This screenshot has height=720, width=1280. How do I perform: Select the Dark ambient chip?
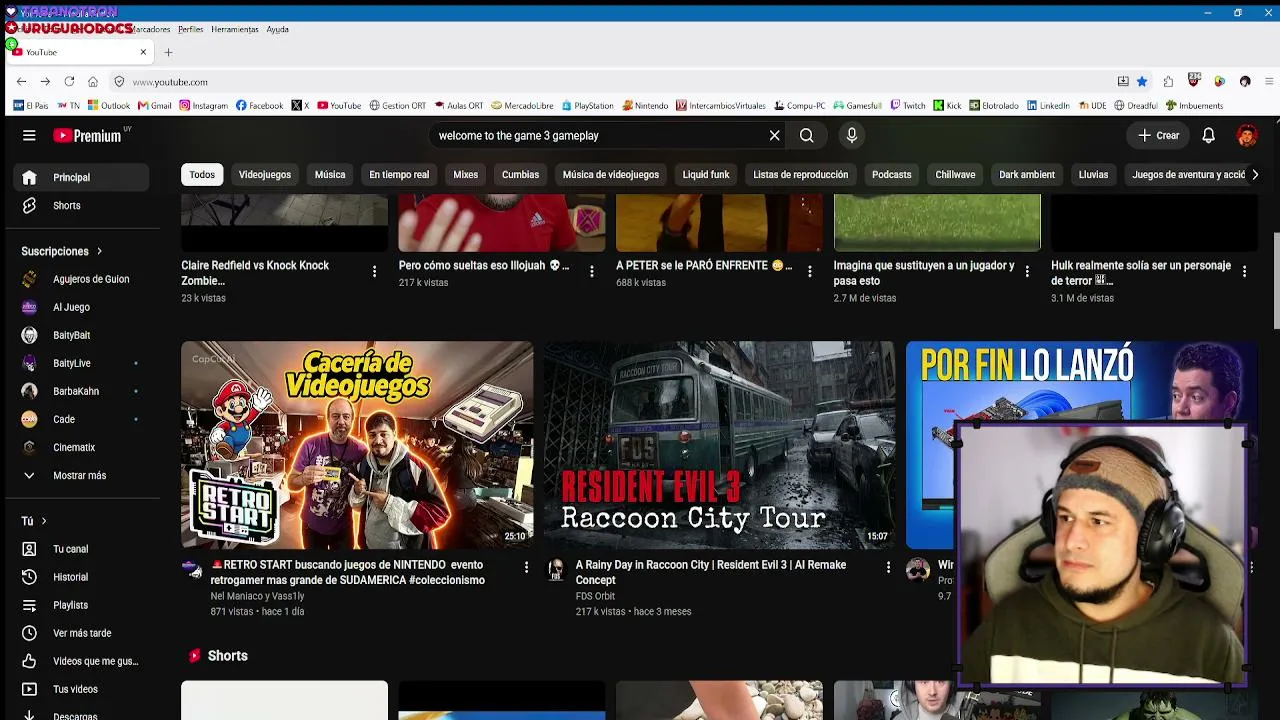[1027, 175]
